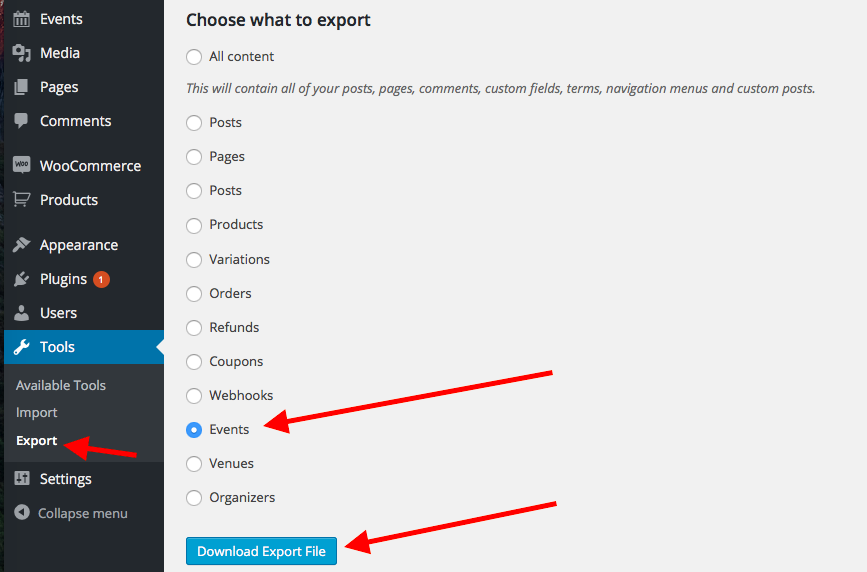The width and height of the screenshot is (867, 572).
Task: Click the Appearance paintbrush icon
Action: coord(21,245)
